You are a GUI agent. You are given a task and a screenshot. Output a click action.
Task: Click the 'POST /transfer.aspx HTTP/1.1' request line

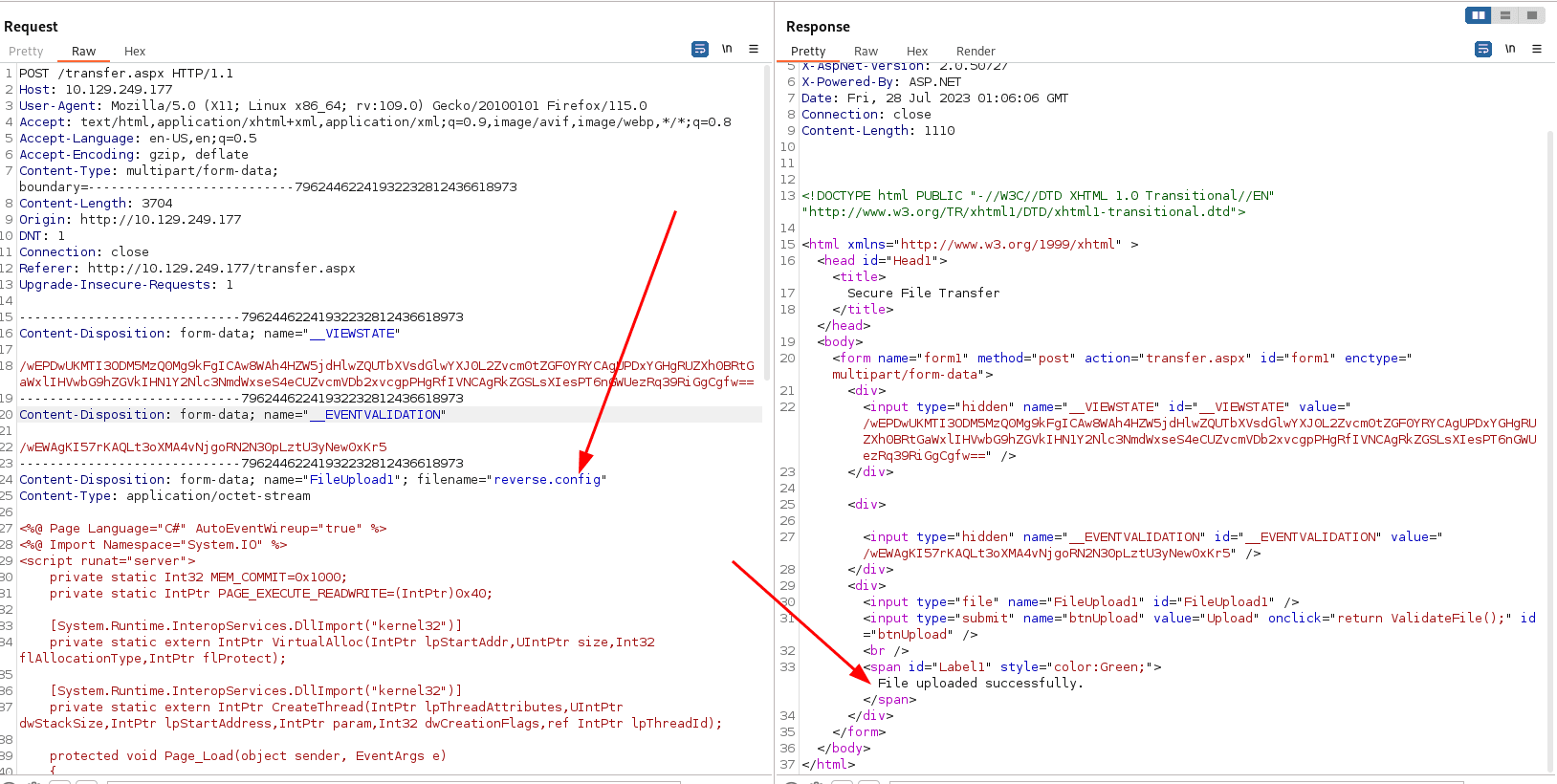[126, 74]
